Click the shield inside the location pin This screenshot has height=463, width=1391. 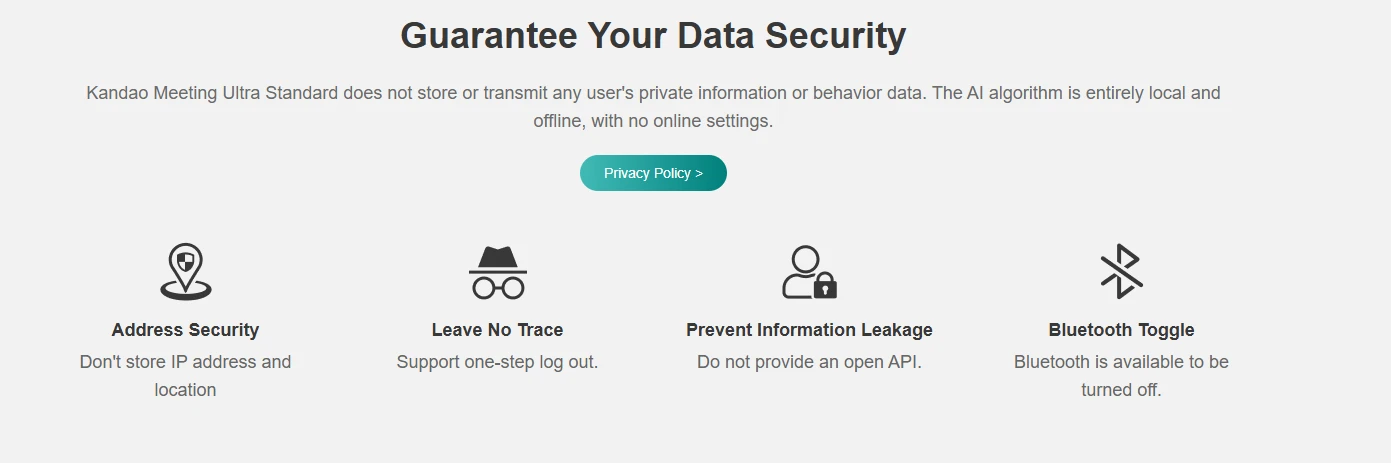click(x=185, y=263)
